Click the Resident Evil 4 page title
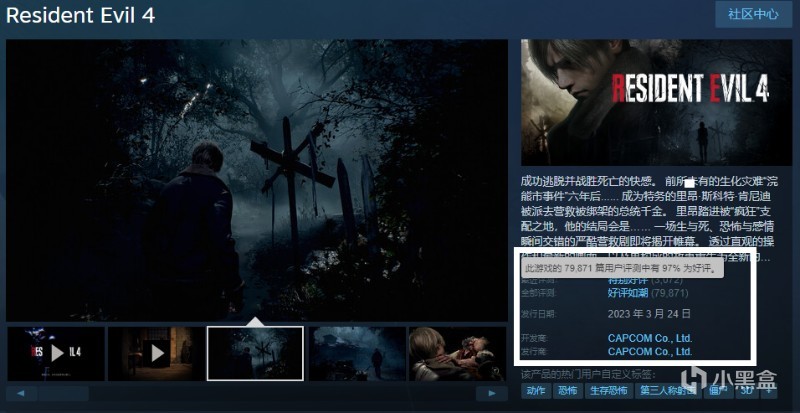 point(80,15)
